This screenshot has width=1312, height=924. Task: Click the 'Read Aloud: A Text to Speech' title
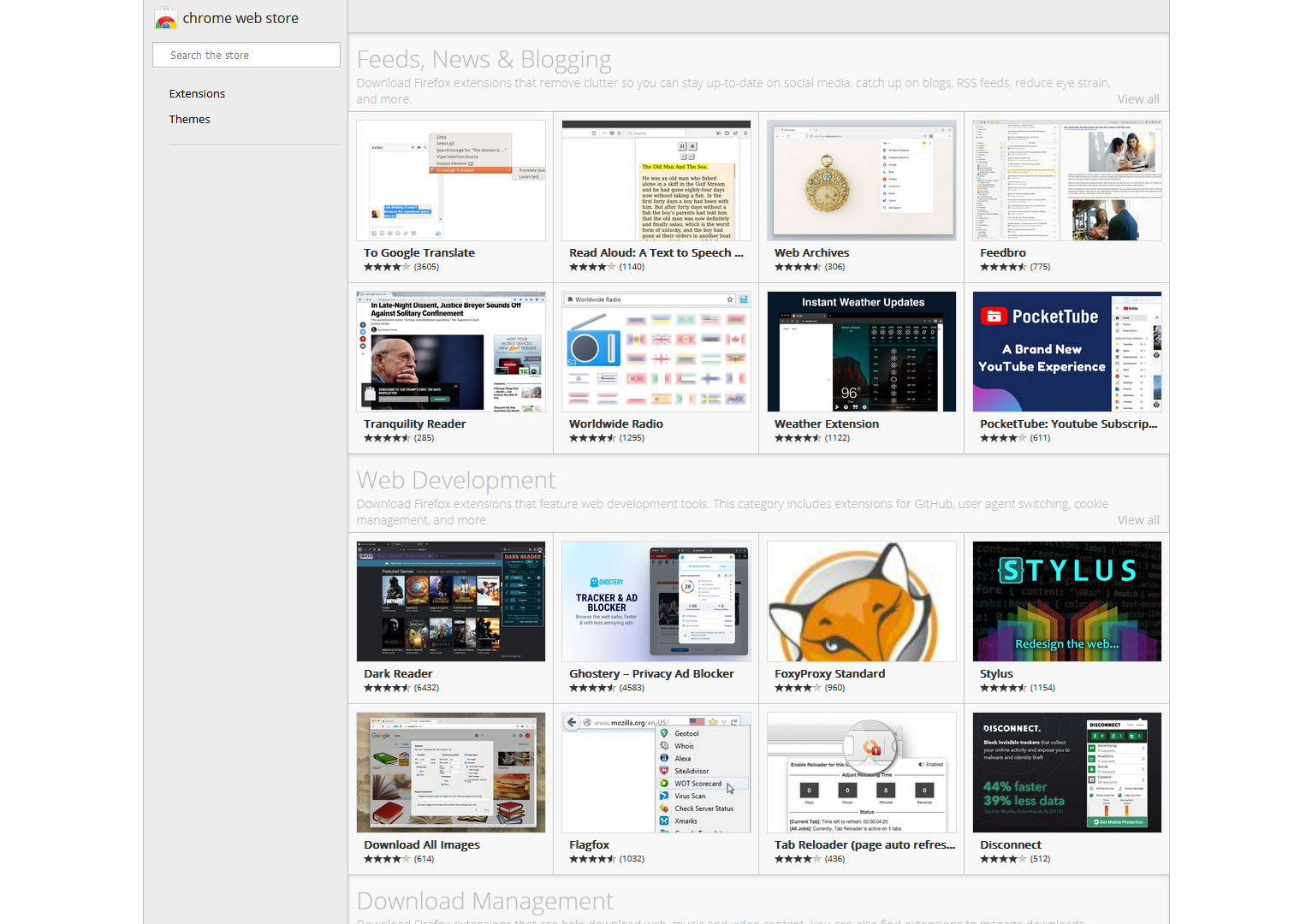(656, 252)
